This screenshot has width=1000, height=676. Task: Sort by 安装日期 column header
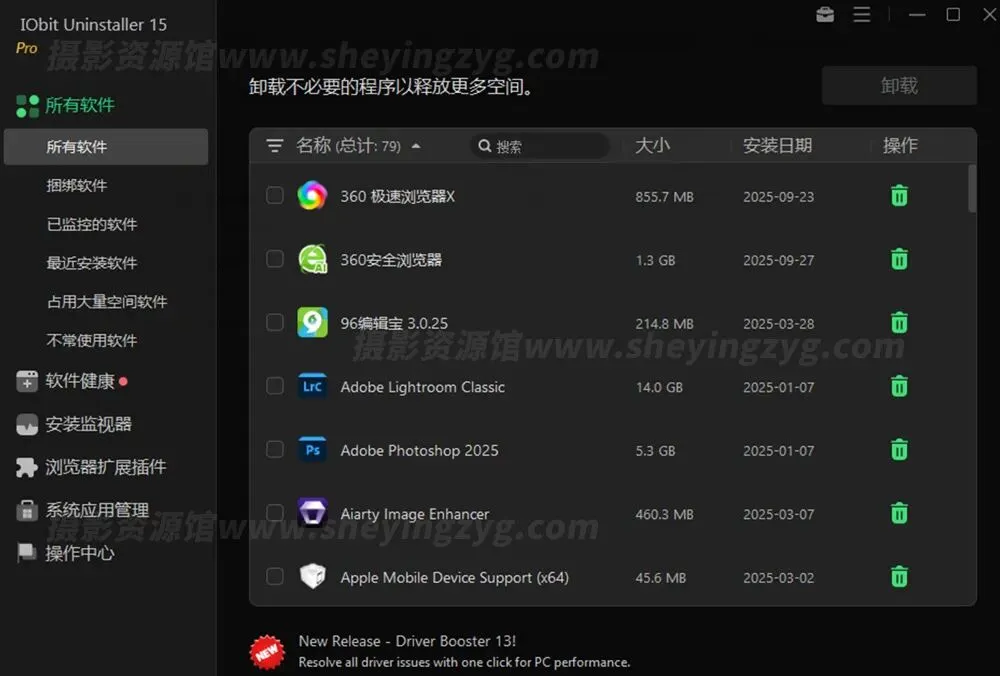(777, 145)
